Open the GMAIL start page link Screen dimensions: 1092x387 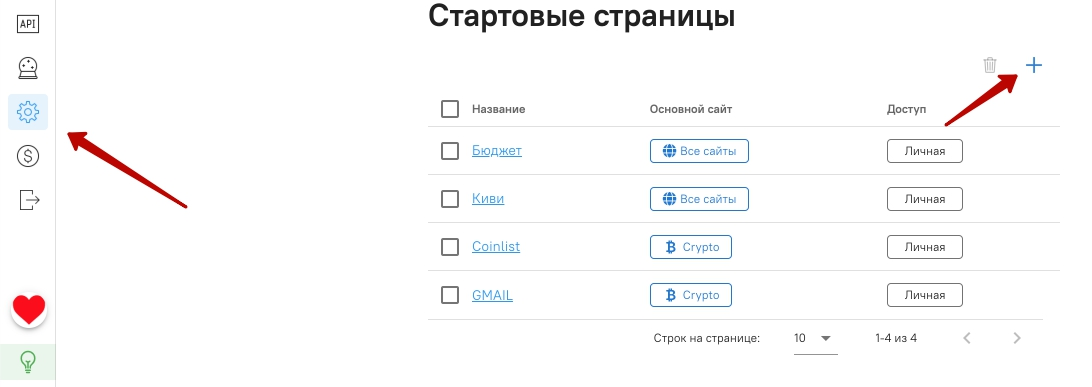coord(492,295)
